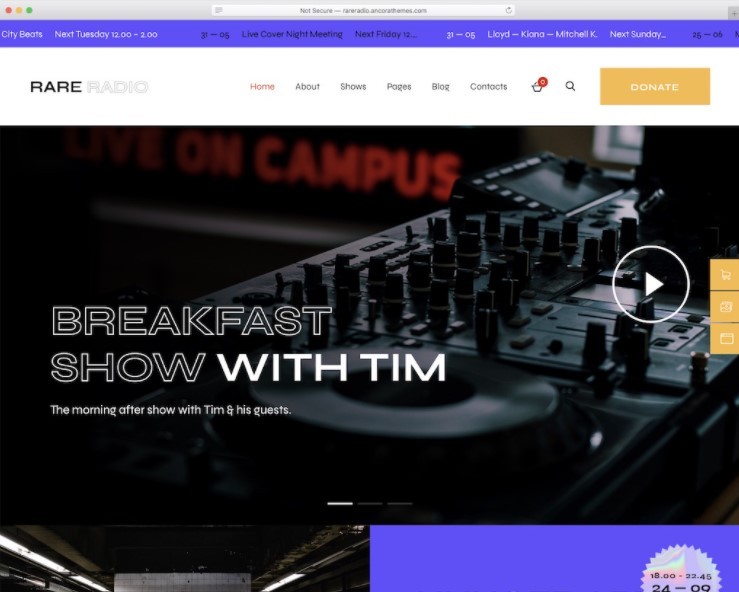Viewport: 739px width, 592px height.
Task: Click the yellow DONATE button
Action: 655,87
